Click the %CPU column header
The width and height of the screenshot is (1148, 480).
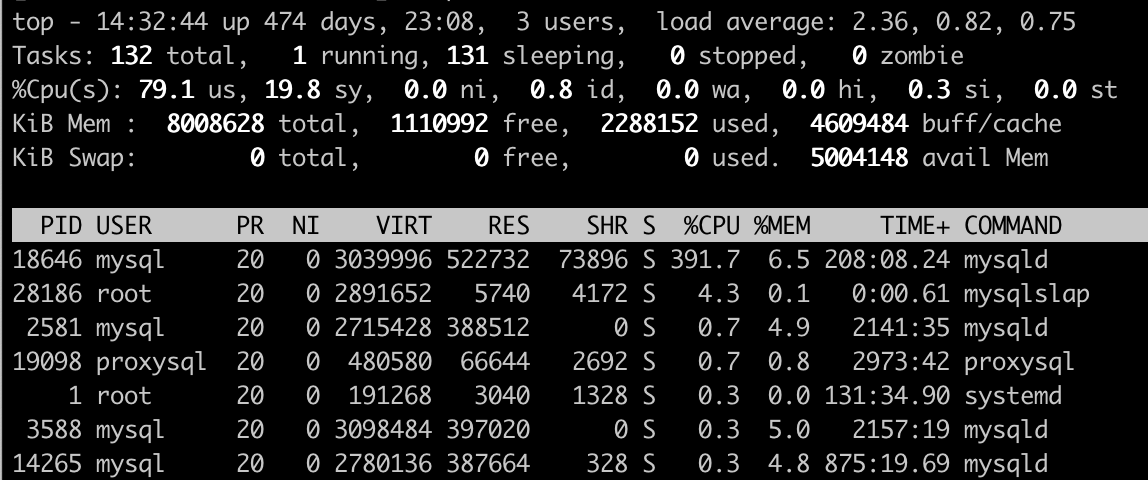point(712,226)
